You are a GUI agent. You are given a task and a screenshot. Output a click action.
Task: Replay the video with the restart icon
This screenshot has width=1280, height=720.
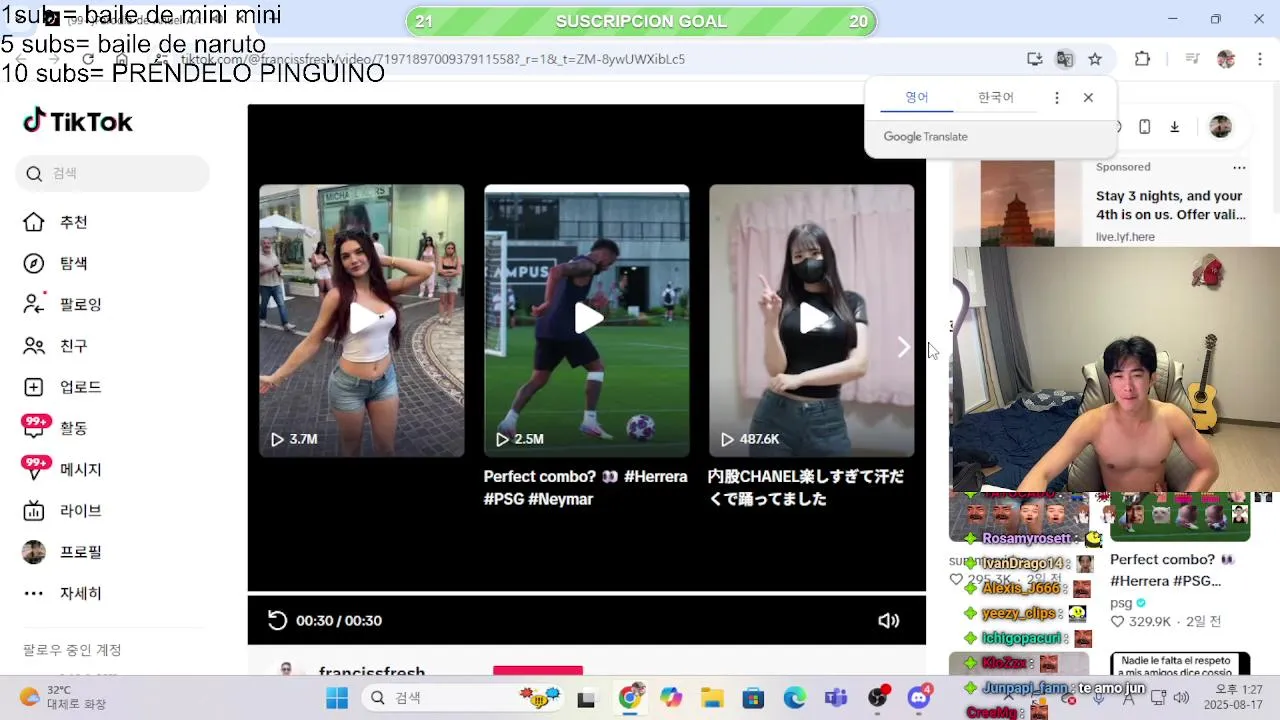pyautogui.click(x=277, y=621)
